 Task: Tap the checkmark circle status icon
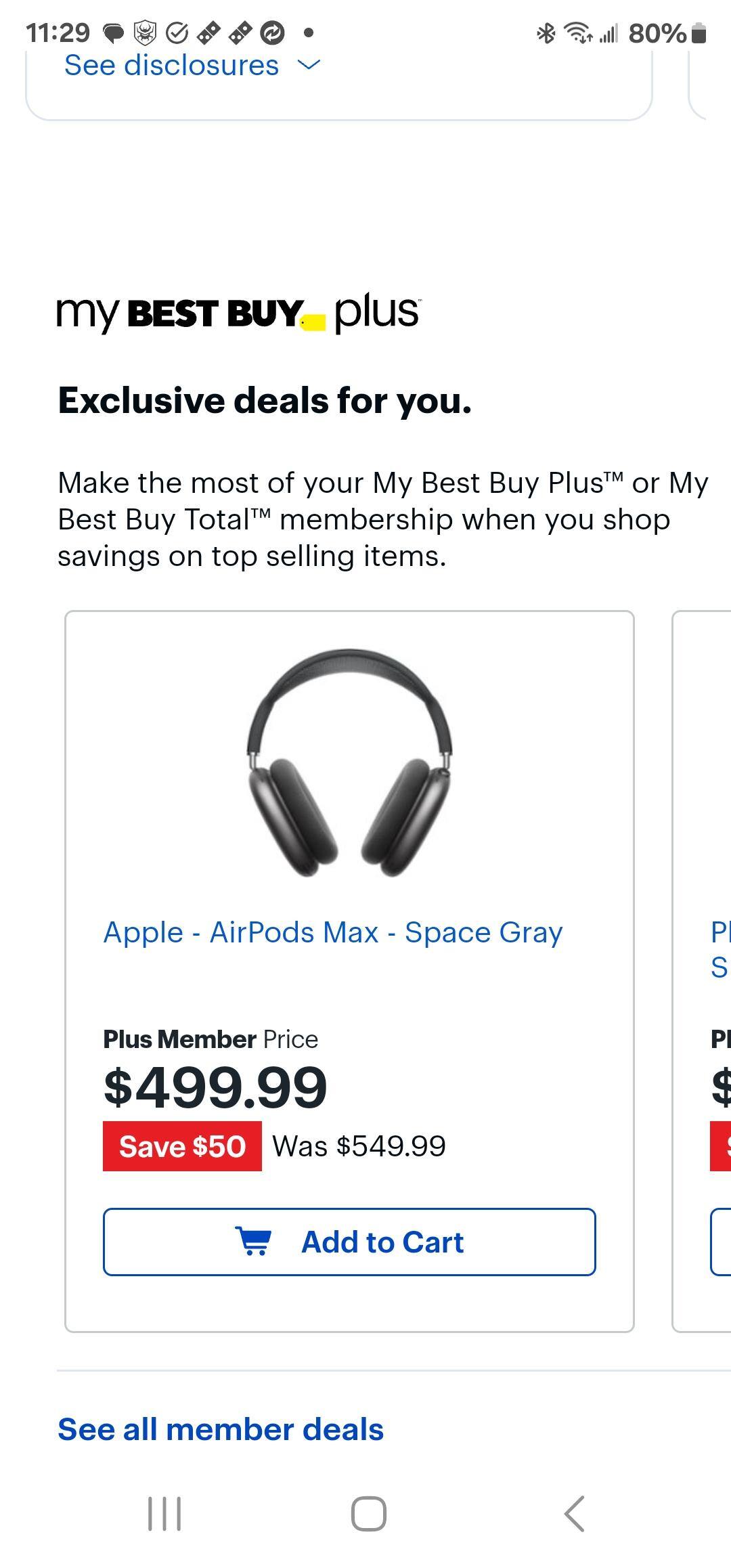(177, 32)
